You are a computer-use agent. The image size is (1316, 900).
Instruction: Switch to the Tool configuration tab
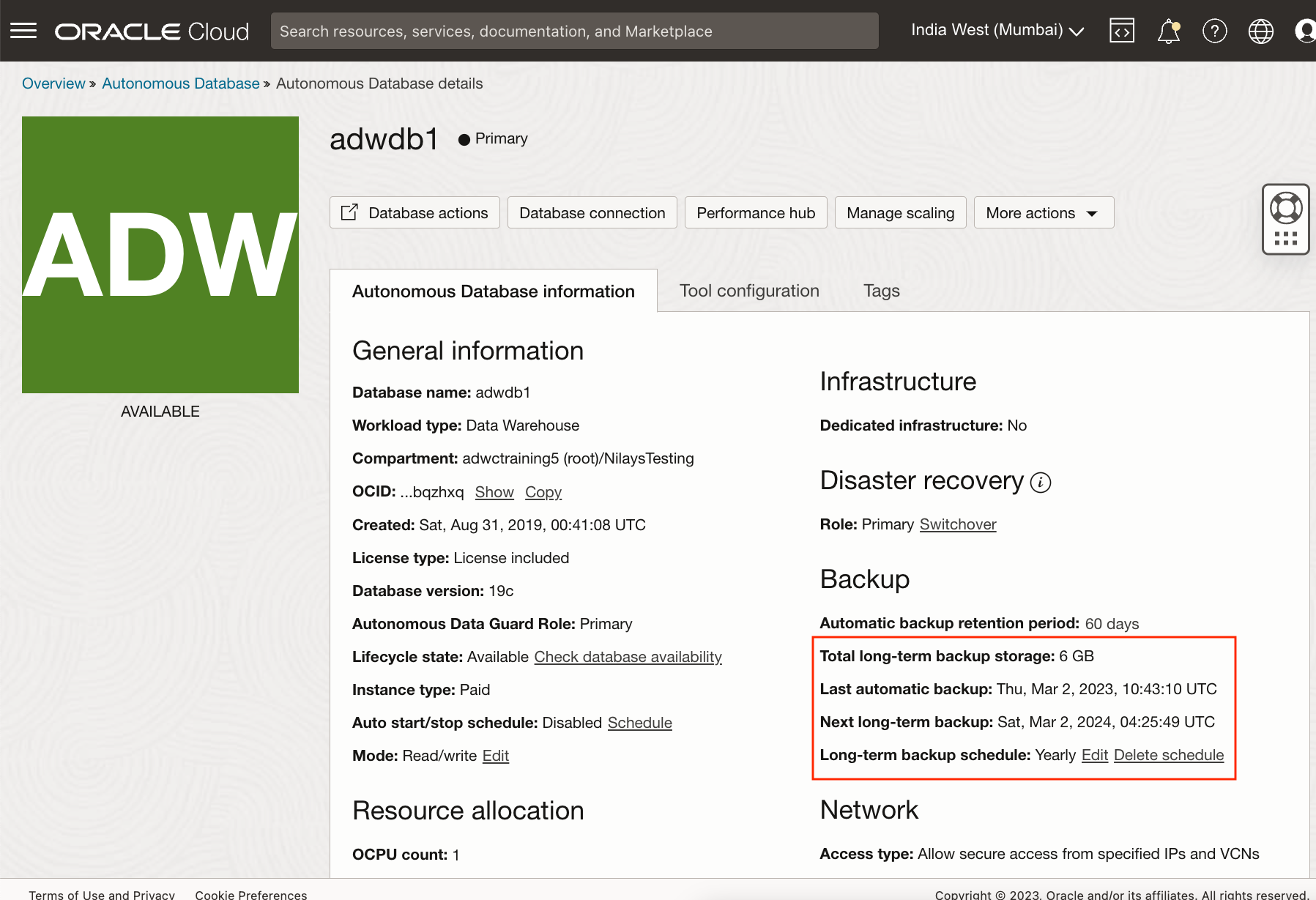click(749, 291)
